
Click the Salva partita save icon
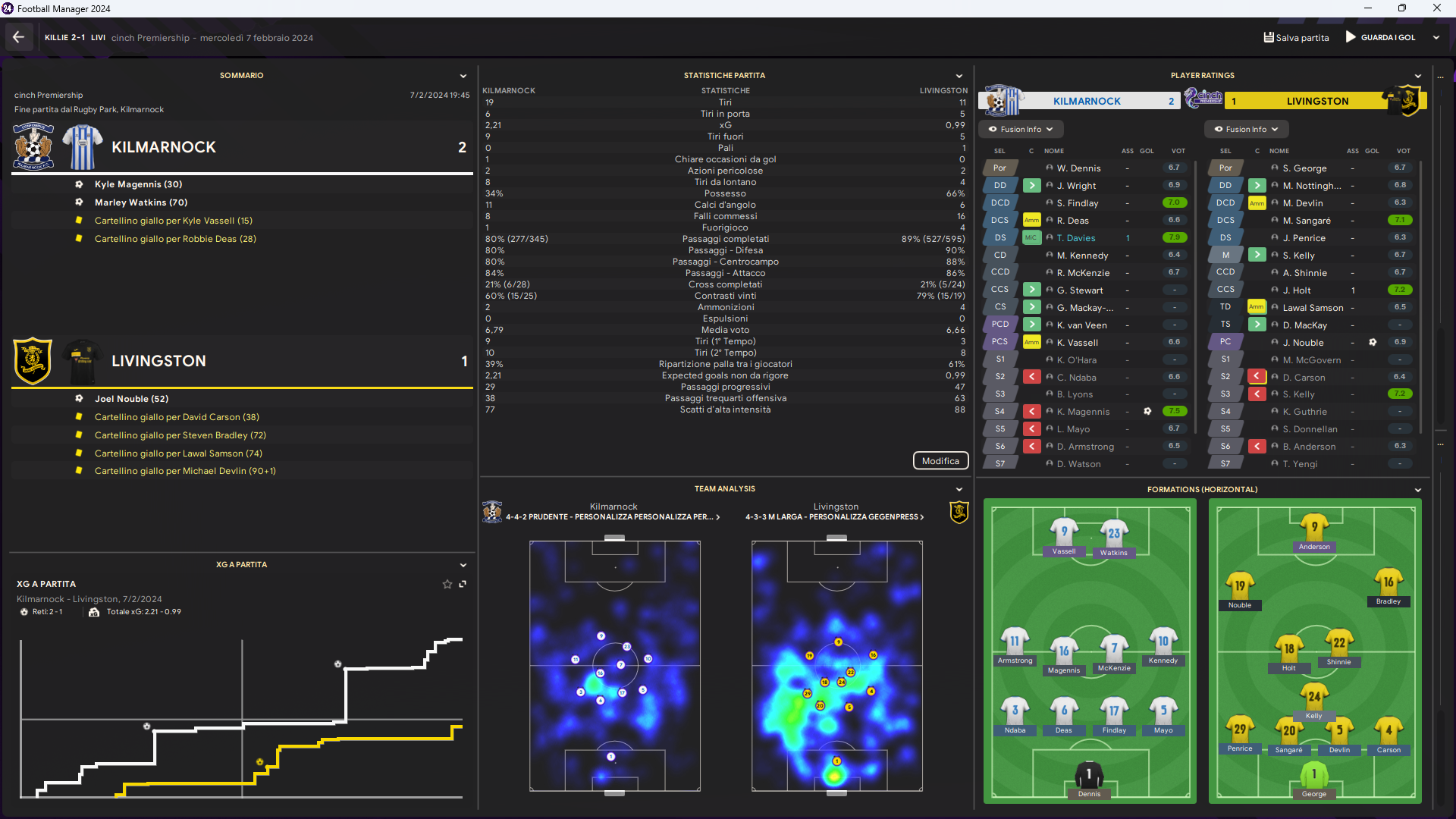point(1268,37)
